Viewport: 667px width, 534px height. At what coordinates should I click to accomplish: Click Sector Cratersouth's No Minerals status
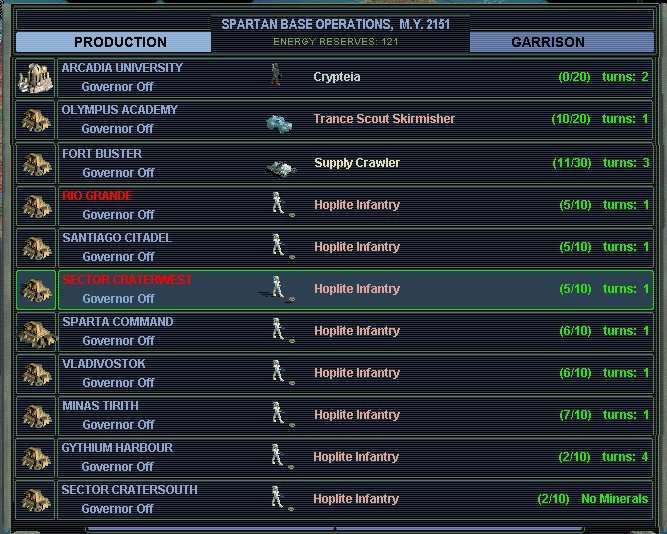(x=614, y=499)
